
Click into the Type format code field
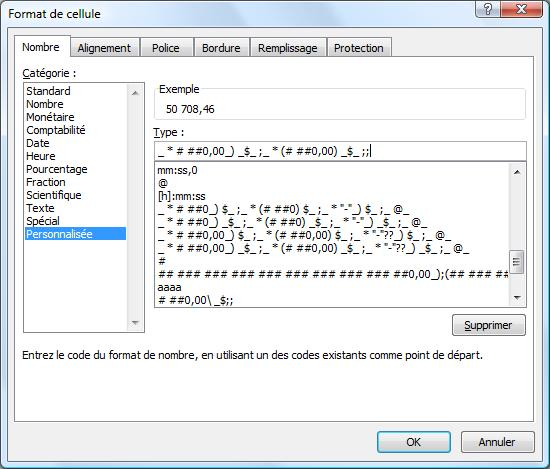340,152
